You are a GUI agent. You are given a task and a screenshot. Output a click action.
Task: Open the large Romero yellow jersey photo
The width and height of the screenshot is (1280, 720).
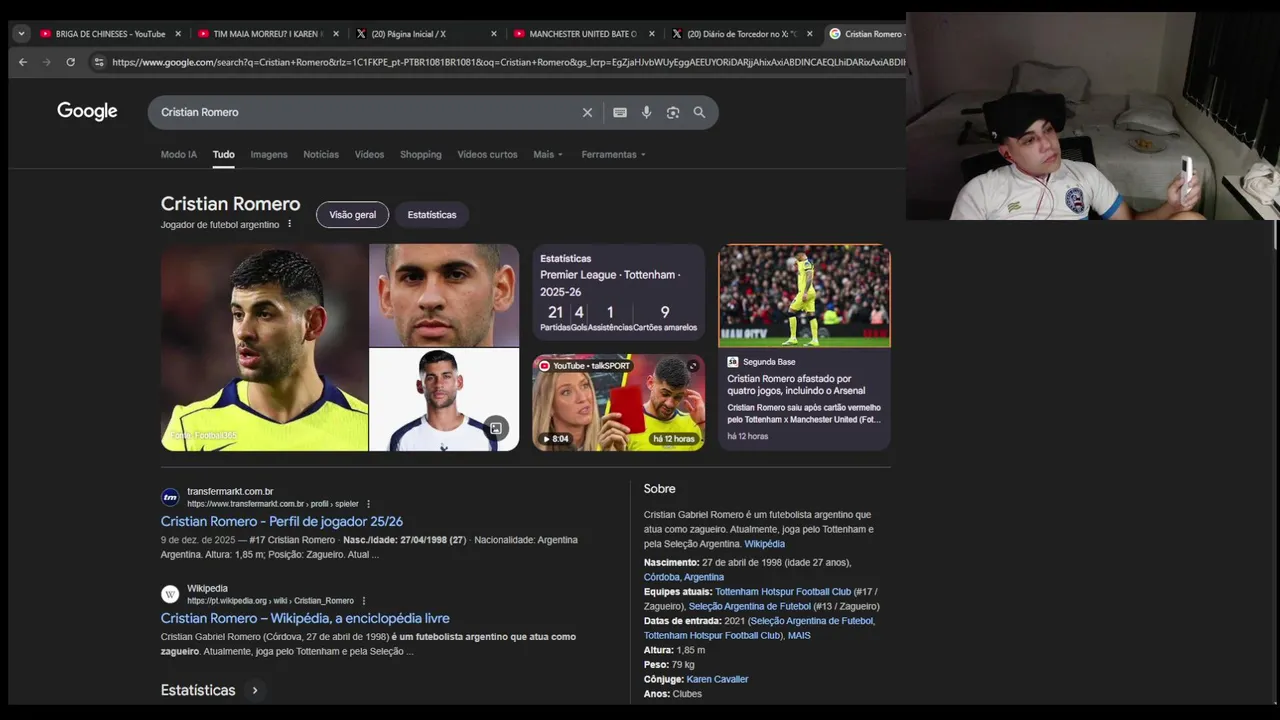tap(264, 347)
